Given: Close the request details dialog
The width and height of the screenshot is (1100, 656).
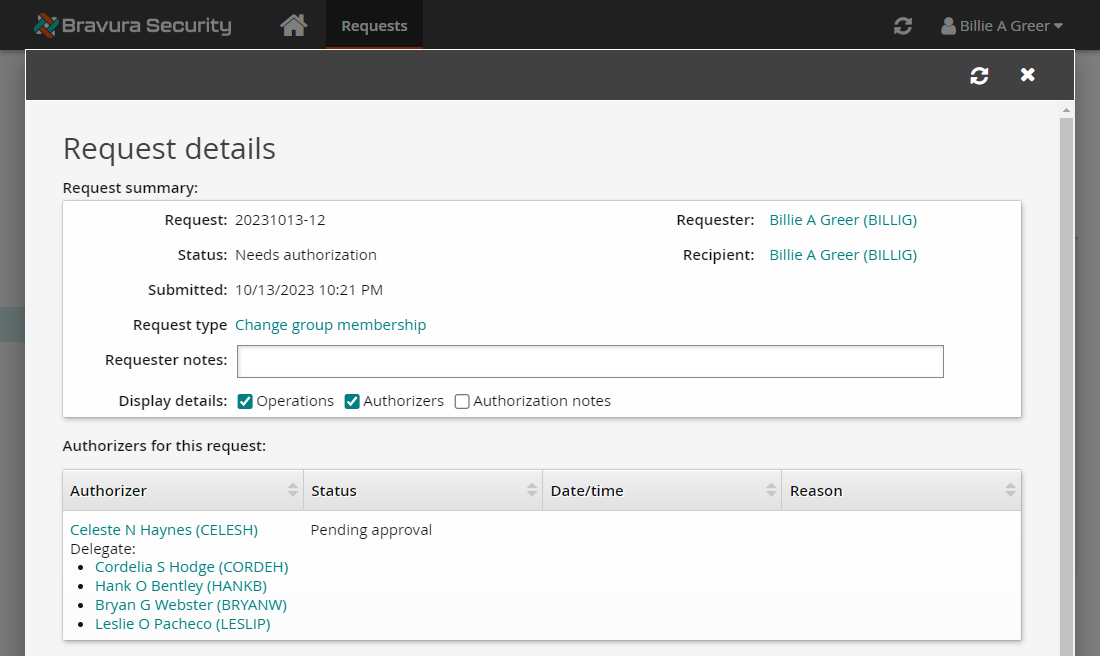Looking at the screenshot, I should coord(1027,75).
